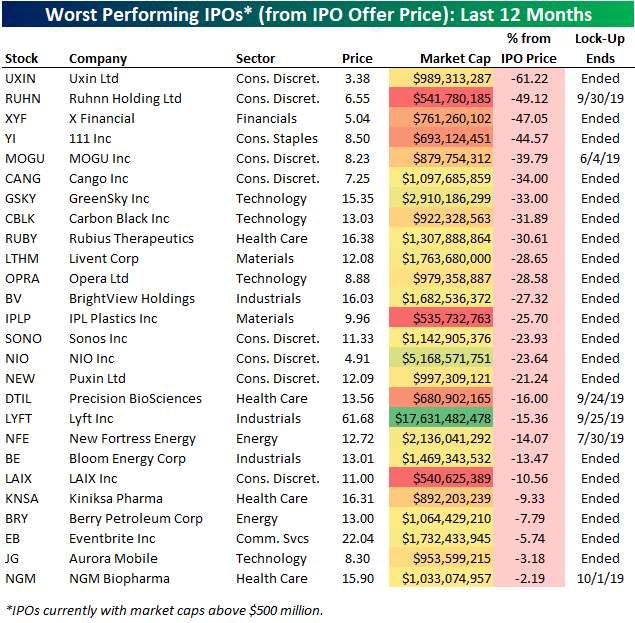635x623 pixels.
Task: Select the UXIN ticker cell
Action: [20, 79]
